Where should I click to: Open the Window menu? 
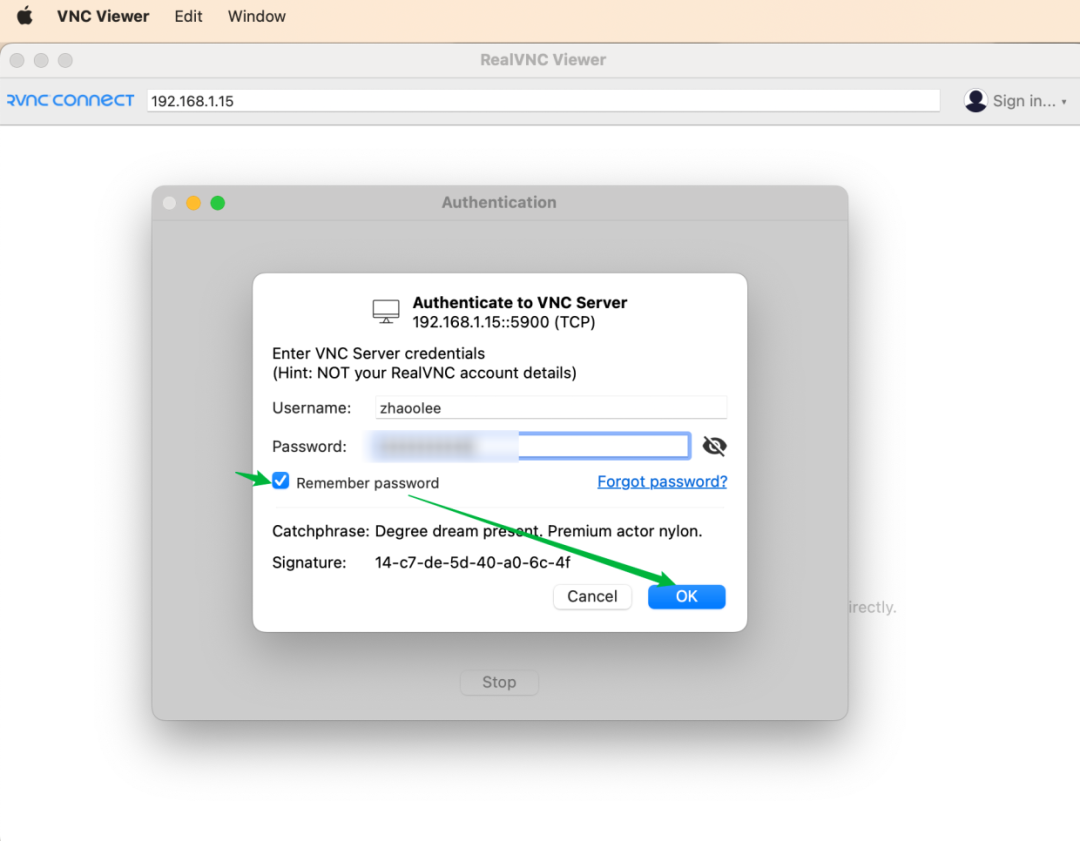tap(256, 16)
